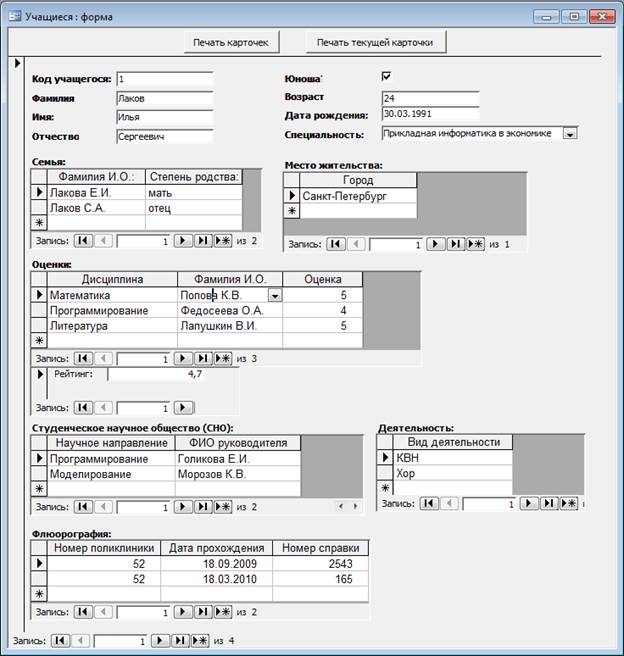Click the КВН activity cell
624x656 pixels.
click(453, 458)
